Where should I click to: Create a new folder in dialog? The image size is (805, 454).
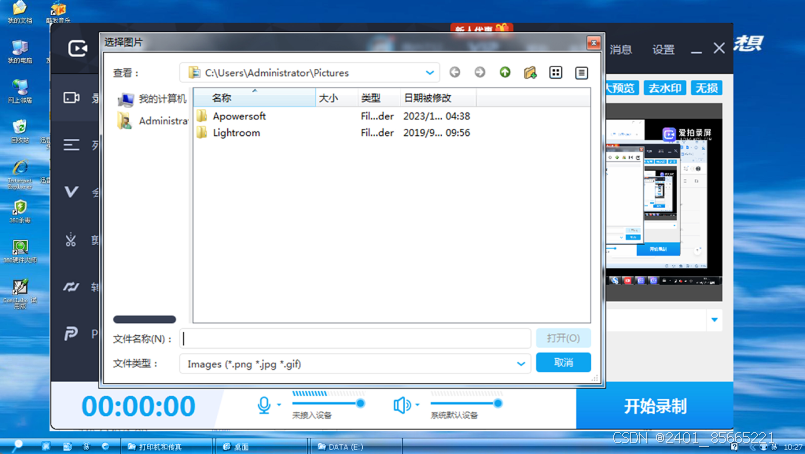click(530, 72)
